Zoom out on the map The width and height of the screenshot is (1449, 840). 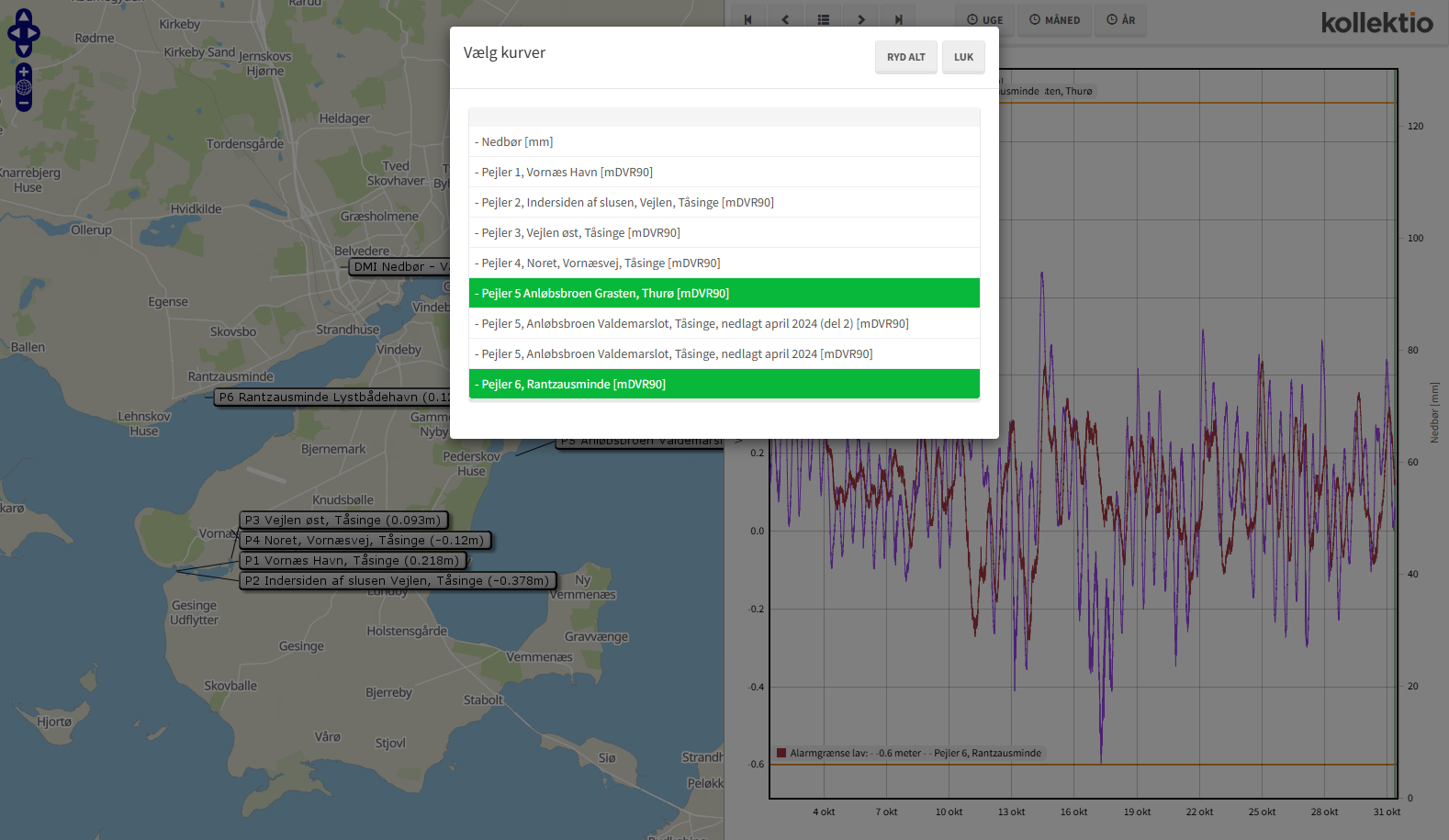[x=24, y=103]
